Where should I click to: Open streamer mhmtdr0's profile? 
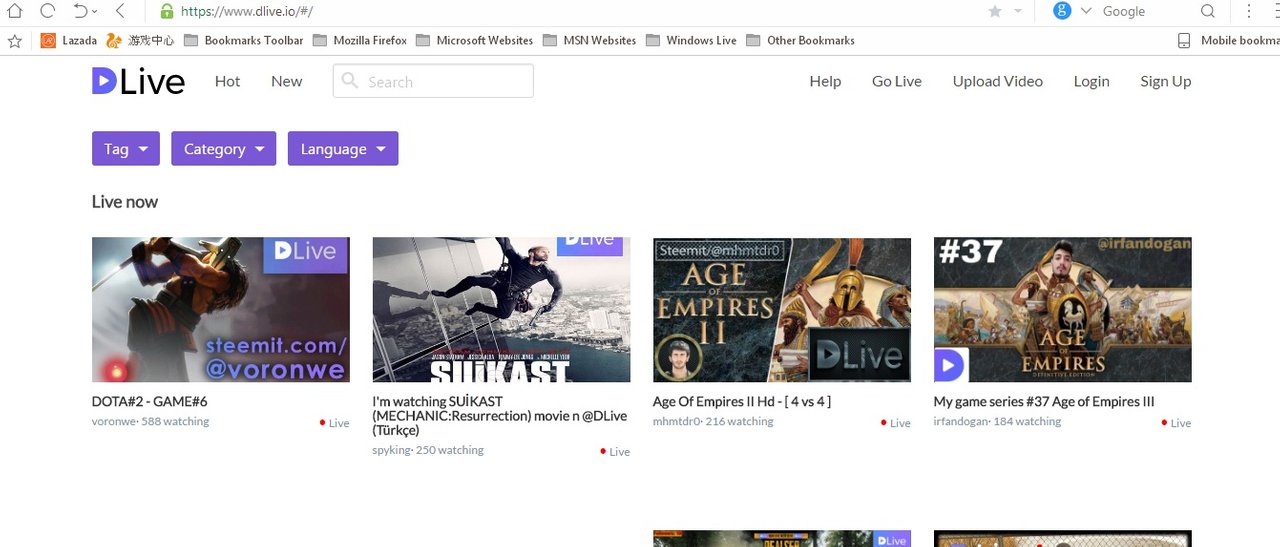pyautogui.click(x=675, y=422)
